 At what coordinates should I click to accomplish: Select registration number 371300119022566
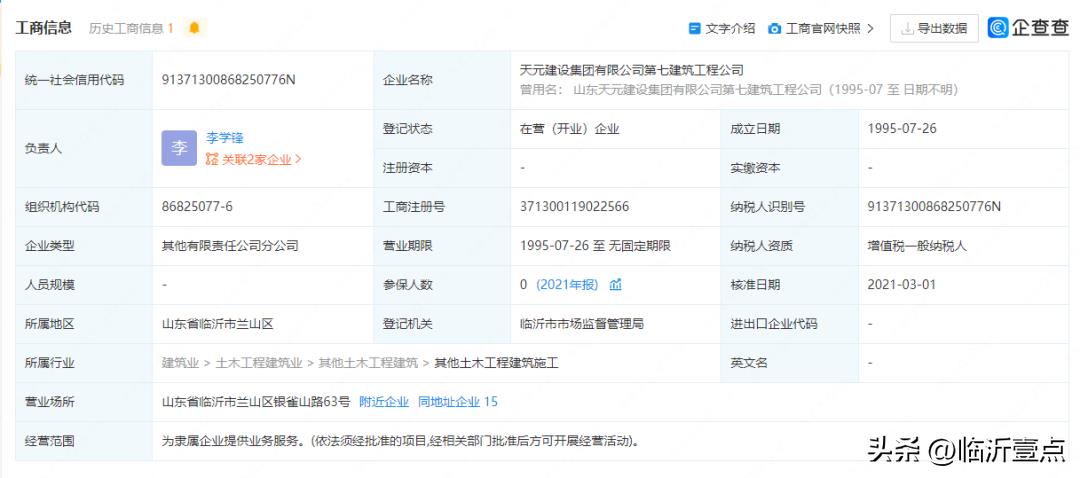coord(574,207)
